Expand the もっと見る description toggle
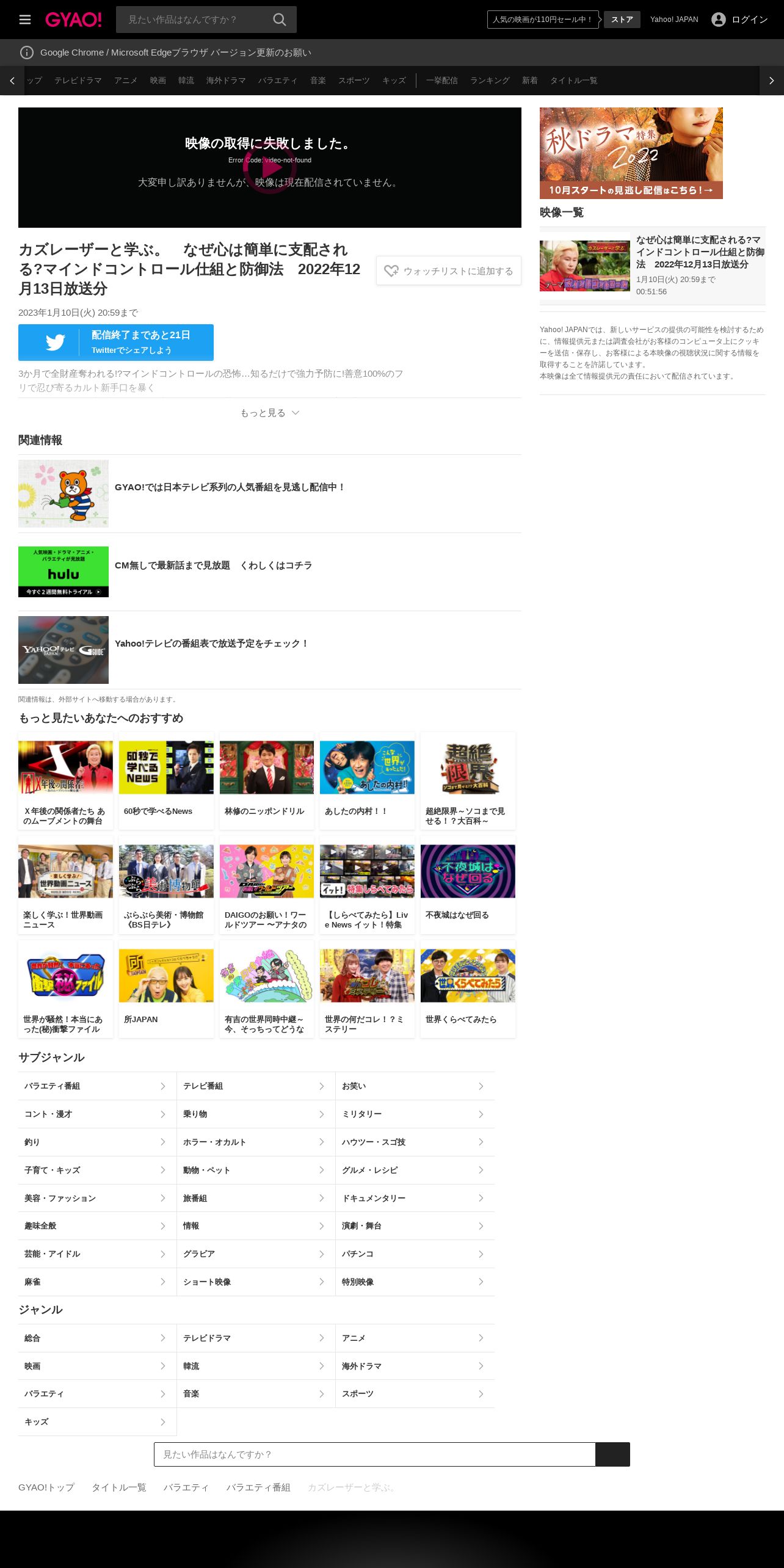Image resolution: width=784 pixels, height=1568 pixels. point(269,413)
